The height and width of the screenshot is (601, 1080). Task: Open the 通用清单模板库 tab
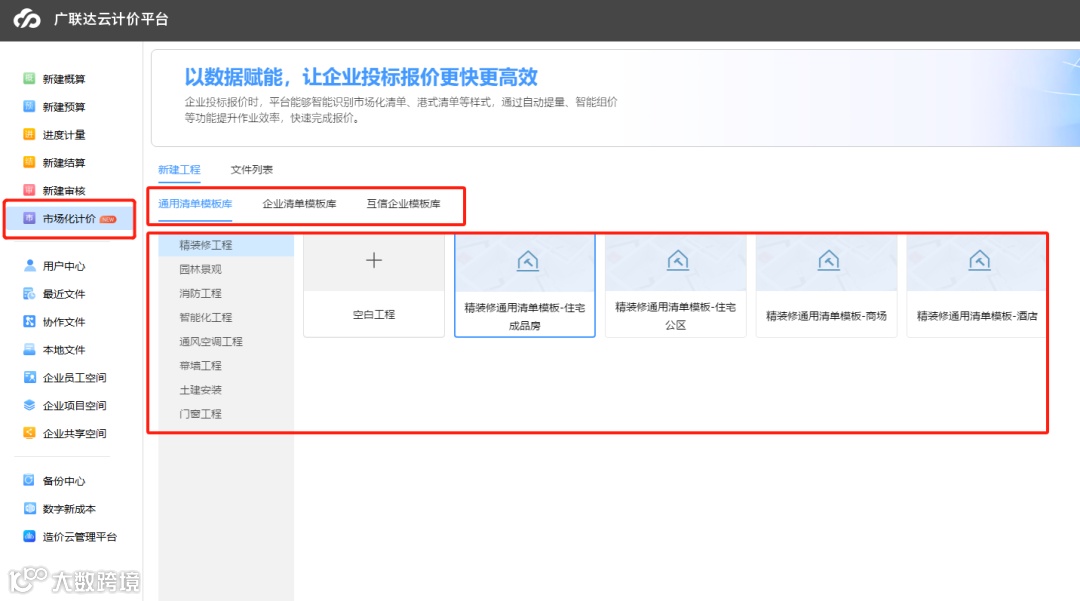click(x=195, y=204)
